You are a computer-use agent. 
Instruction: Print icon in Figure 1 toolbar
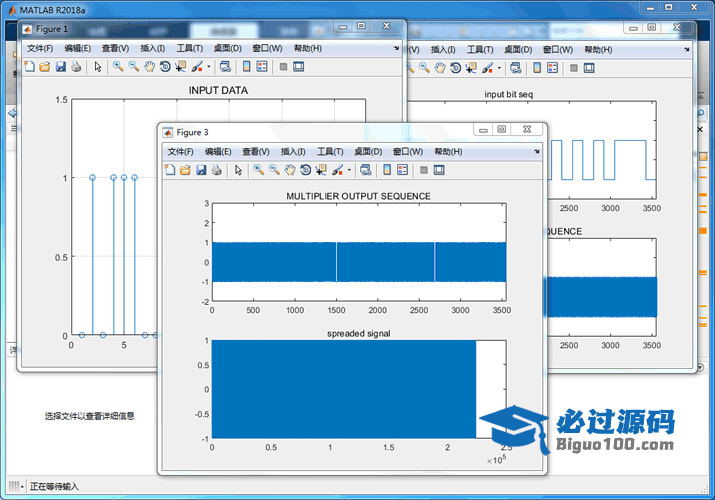(x=76, y=67)
